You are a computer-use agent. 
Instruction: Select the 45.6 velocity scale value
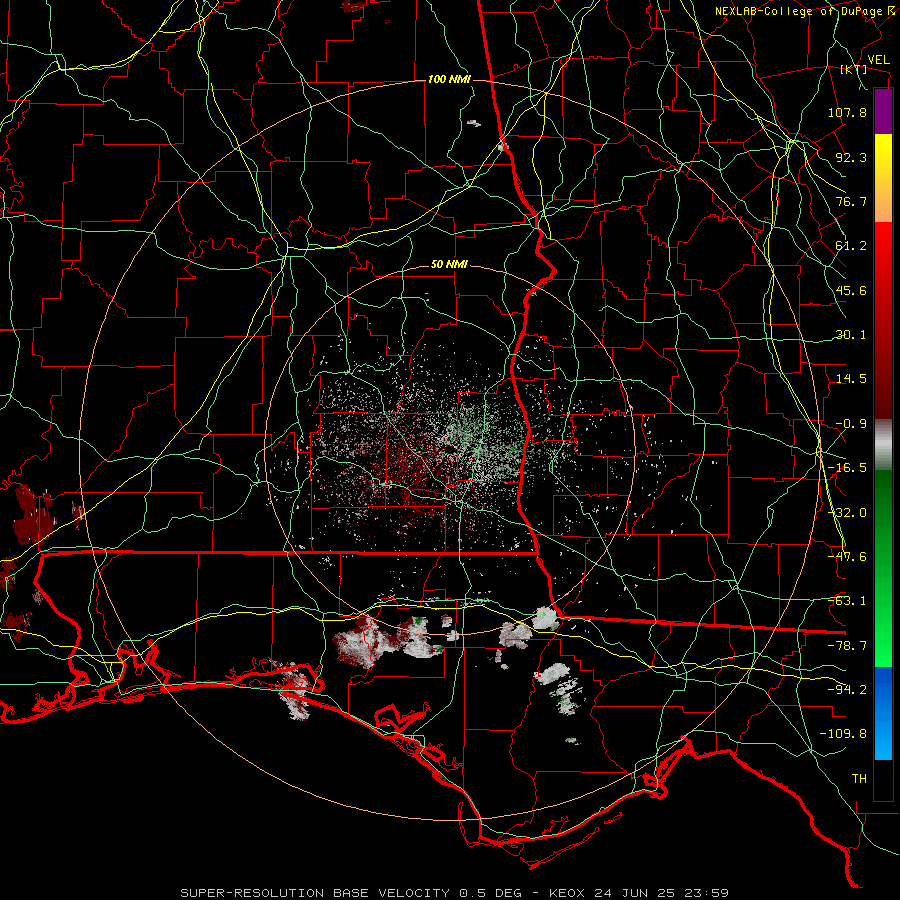pyautogui.click(x=851, y=290)
